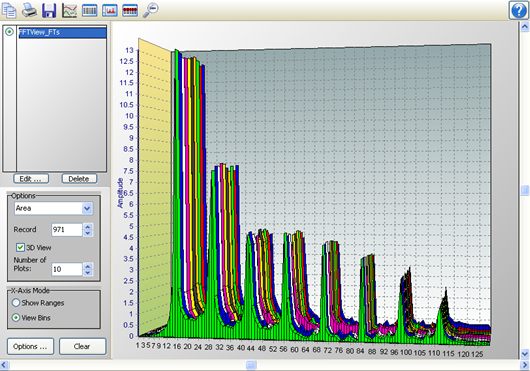This screenshot has height=371, width=530.
Task: Select the FFTView_FTs list entry
Action: (62, 32)
